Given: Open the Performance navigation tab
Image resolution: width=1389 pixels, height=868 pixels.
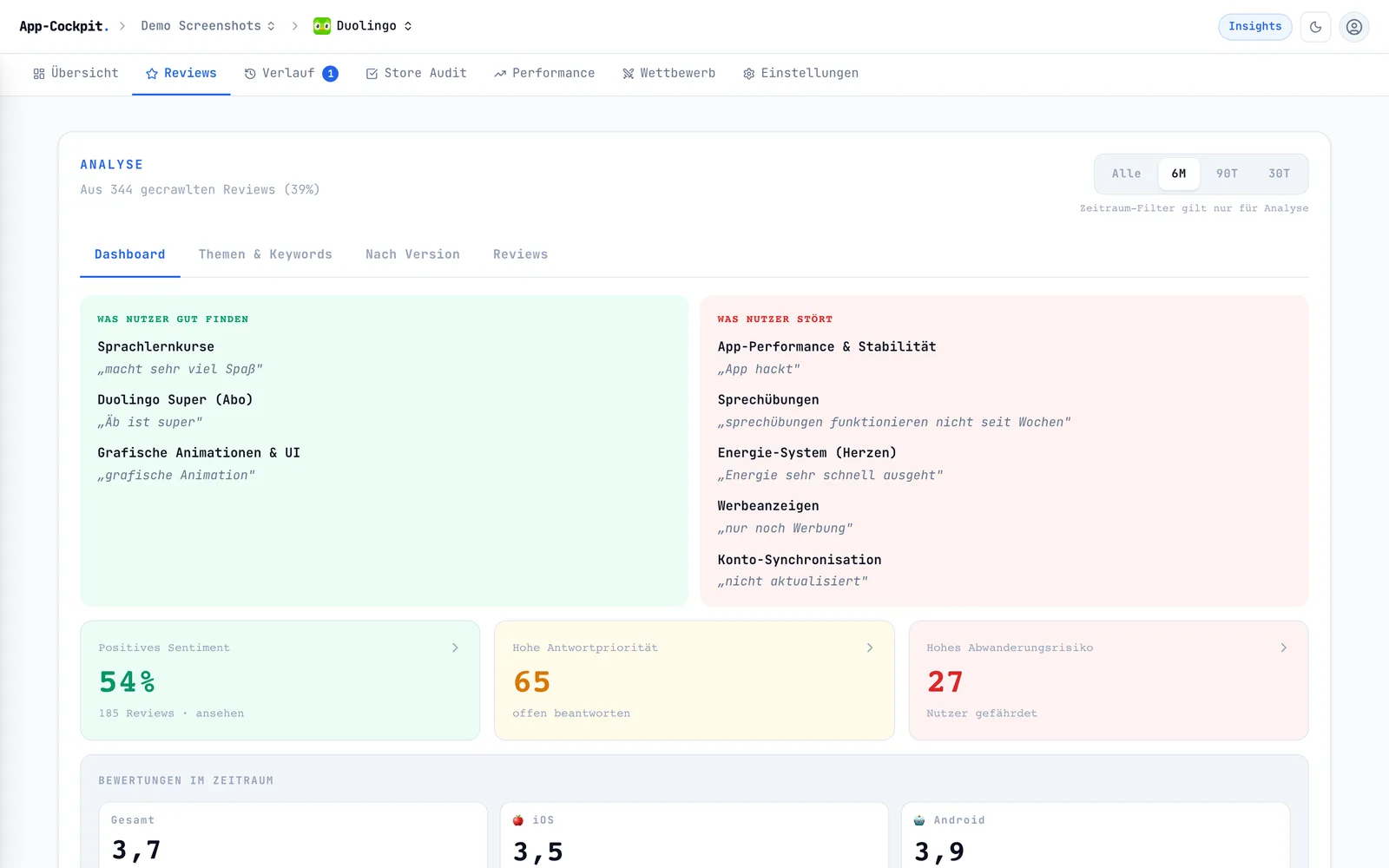Looking at the screenshot, I should tap(544, 74).
